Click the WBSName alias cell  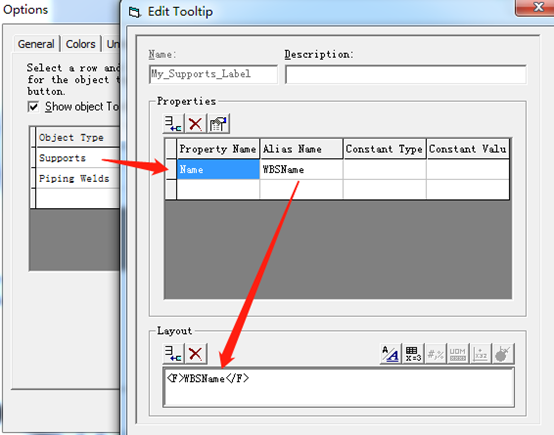pyautogui.click(x=301, y=169)
